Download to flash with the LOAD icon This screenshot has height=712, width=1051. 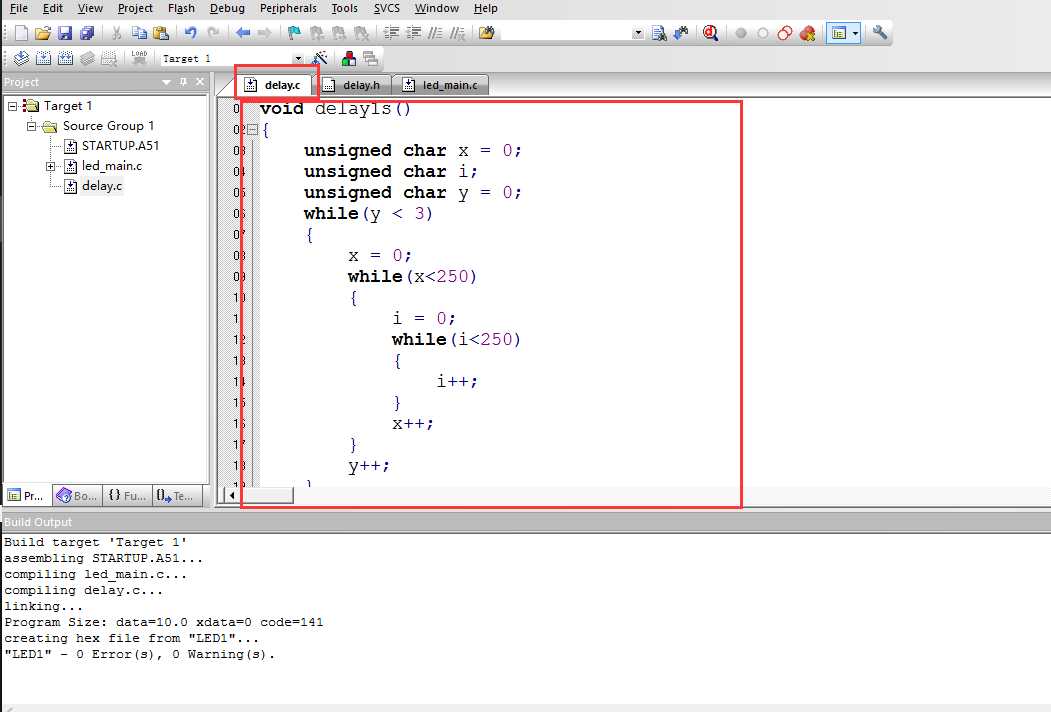[139, 59]
